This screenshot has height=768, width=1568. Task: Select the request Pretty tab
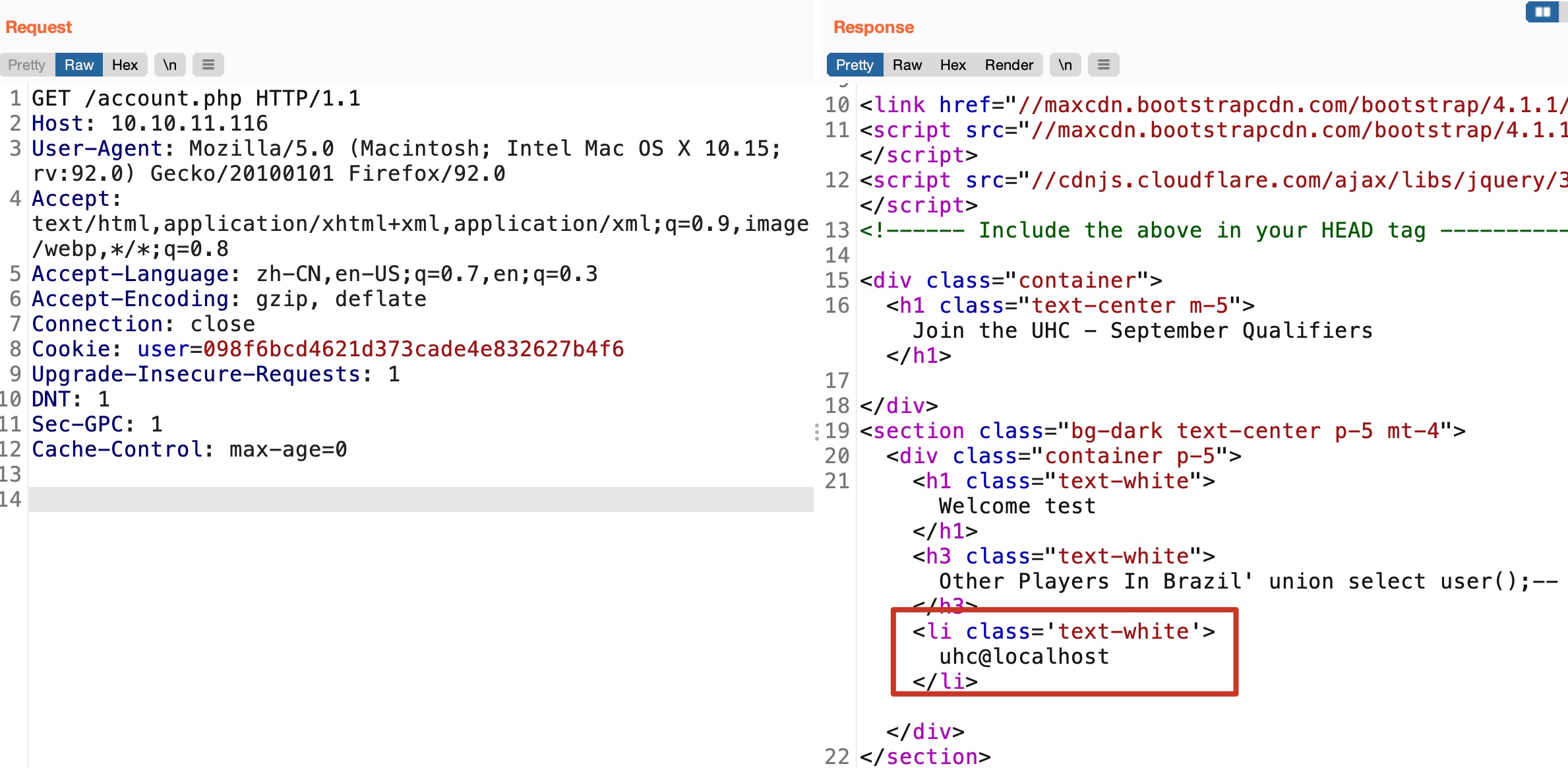point(27,65)
